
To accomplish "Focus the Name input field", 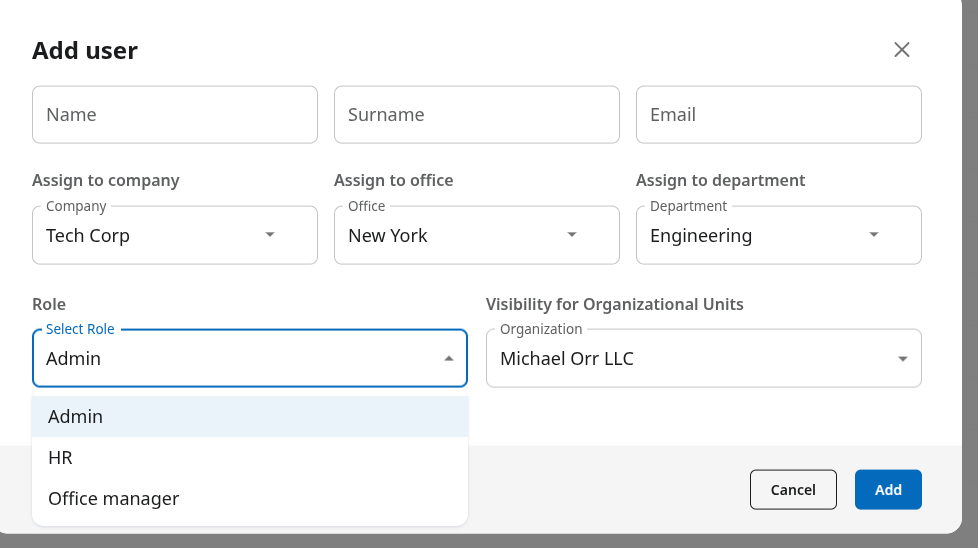I will 175,115.
